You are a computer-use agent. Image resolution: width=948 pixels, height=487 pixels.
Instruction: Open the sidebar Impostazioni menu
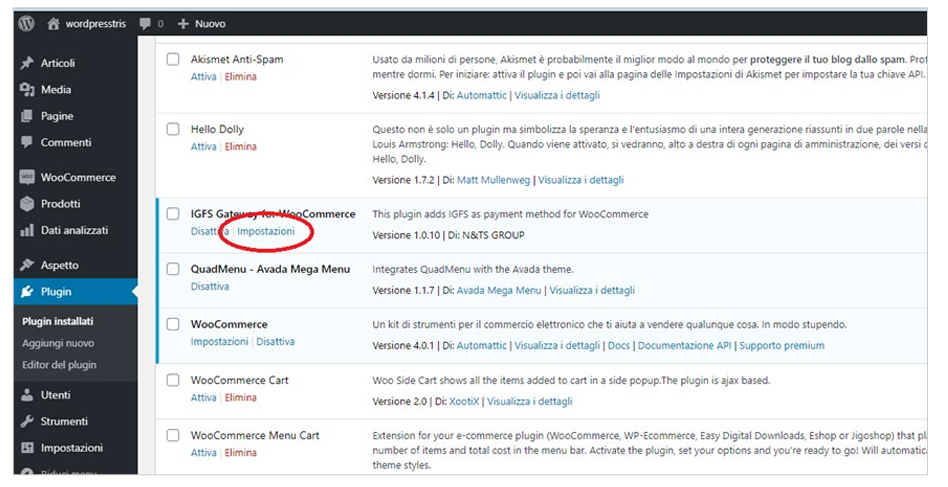[x=72, y=448]
